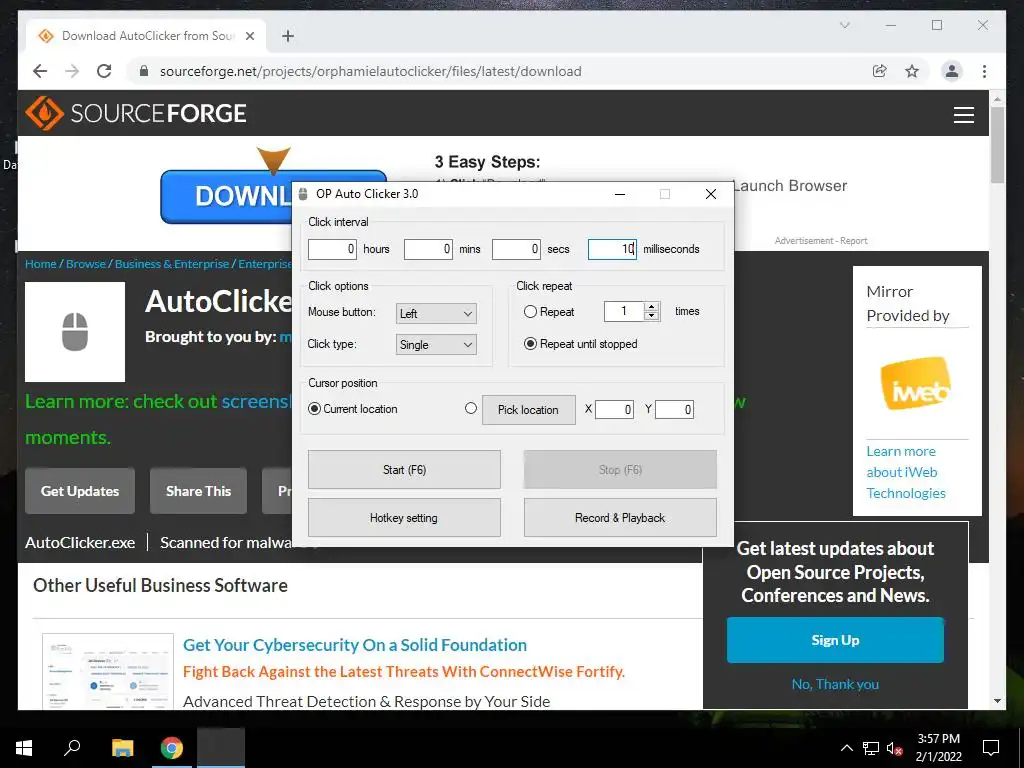Viewport: 1024px width, 768px height.
Task: Show hidden system tray icons
Action: click(846, 748)
